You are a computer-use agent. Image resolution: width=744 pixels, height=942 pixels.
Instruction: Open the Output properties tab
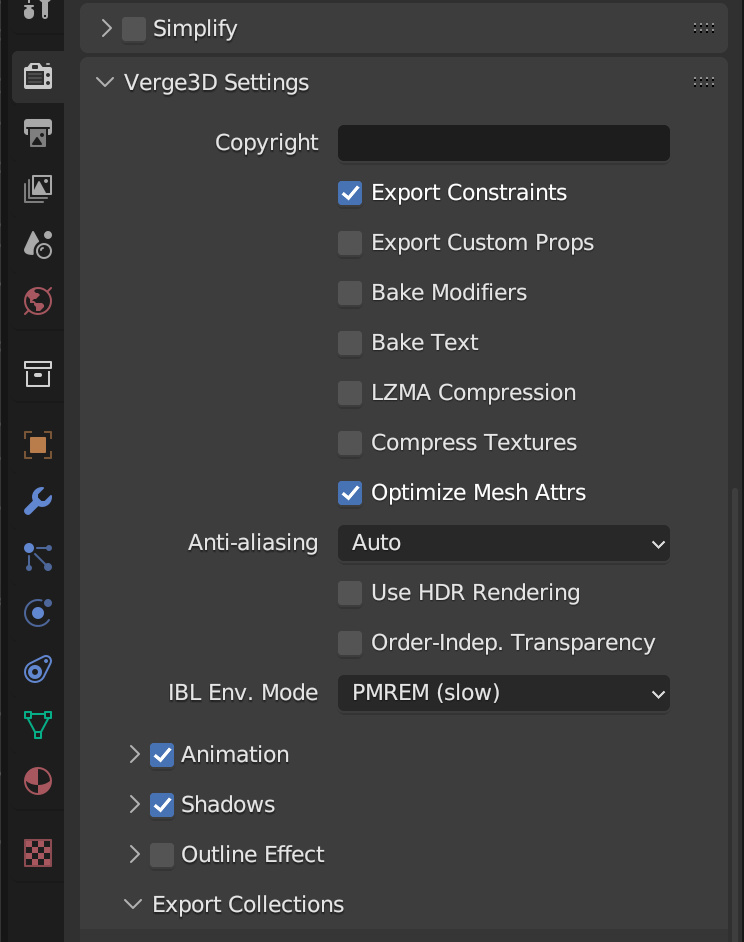(38, 133)
